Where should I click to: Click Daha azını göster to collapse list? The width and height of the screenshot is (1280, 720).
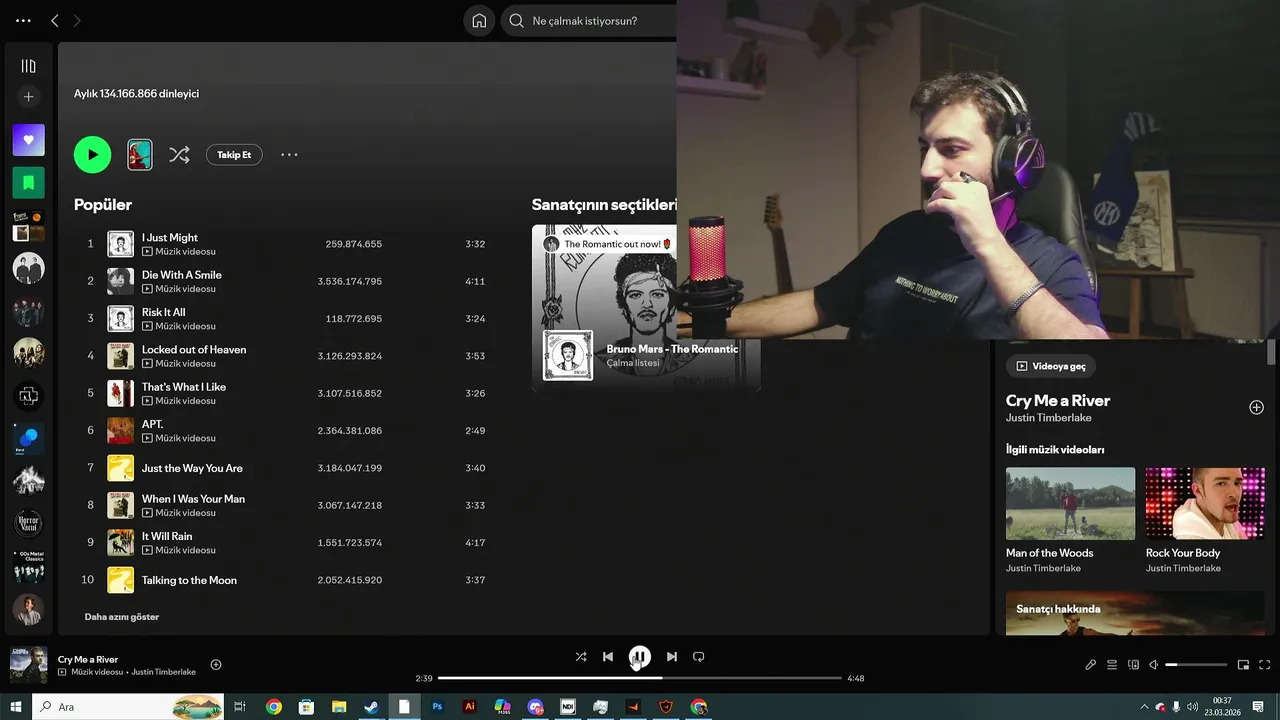(122, 617)
